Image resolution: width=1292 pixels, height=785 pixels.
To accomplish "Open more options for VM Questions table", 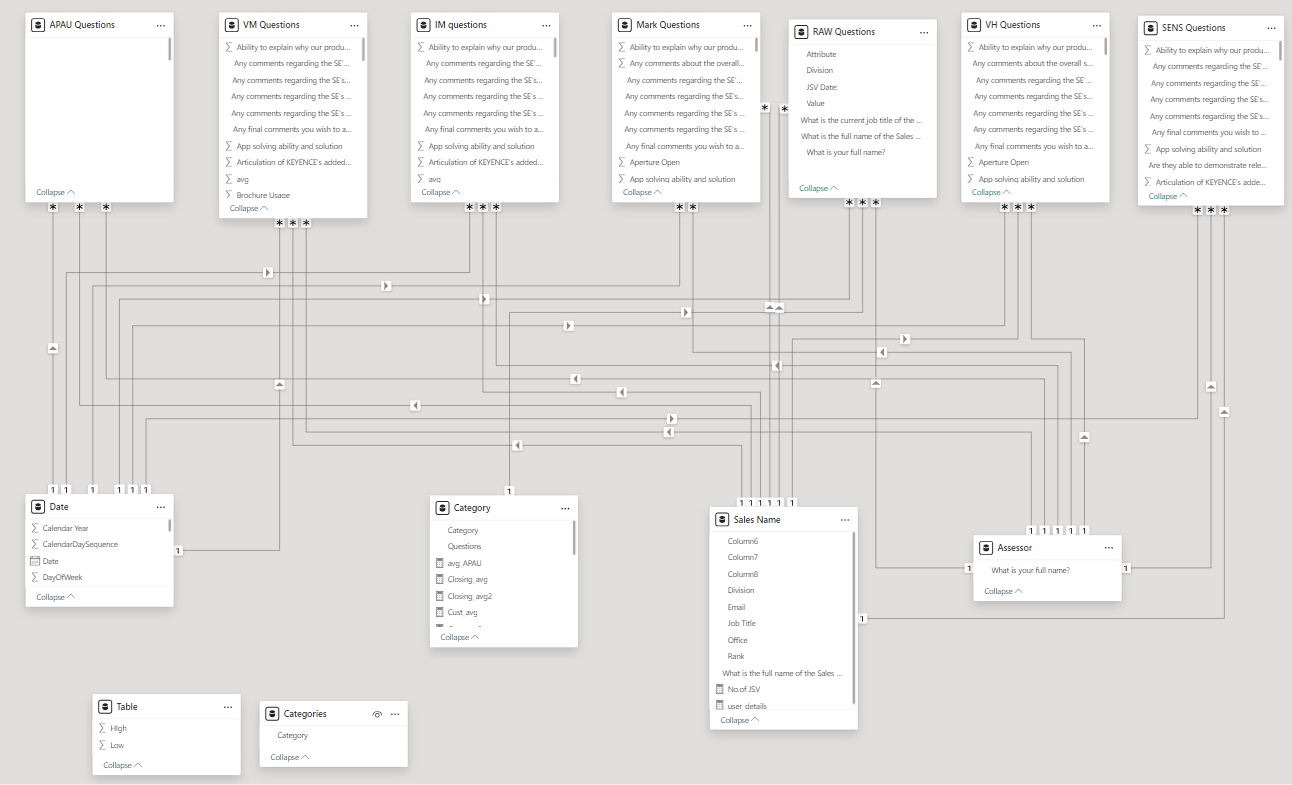I will point(355,24).
